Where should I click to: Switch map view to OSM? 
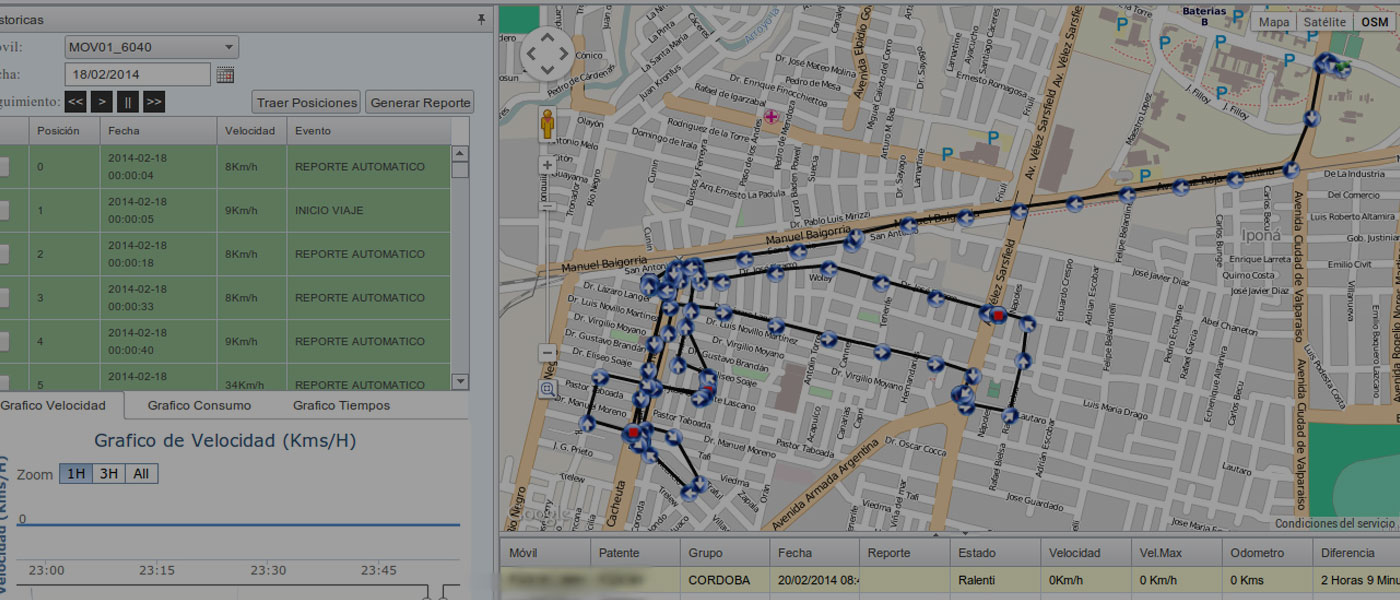coord(1375,22)
